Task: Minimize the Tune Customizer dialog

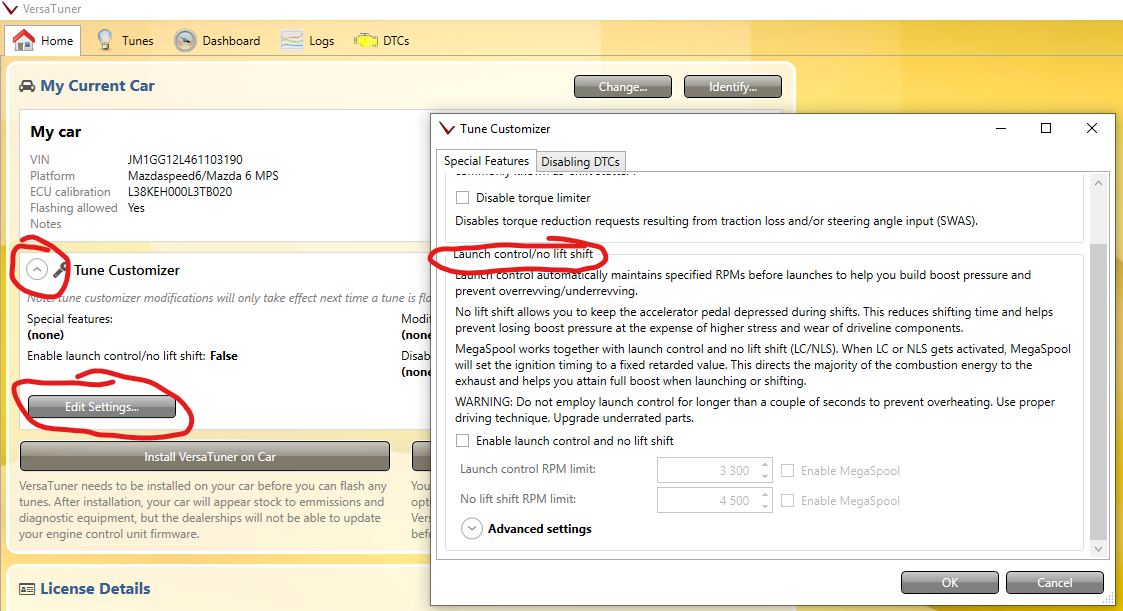Action: 1001,128
